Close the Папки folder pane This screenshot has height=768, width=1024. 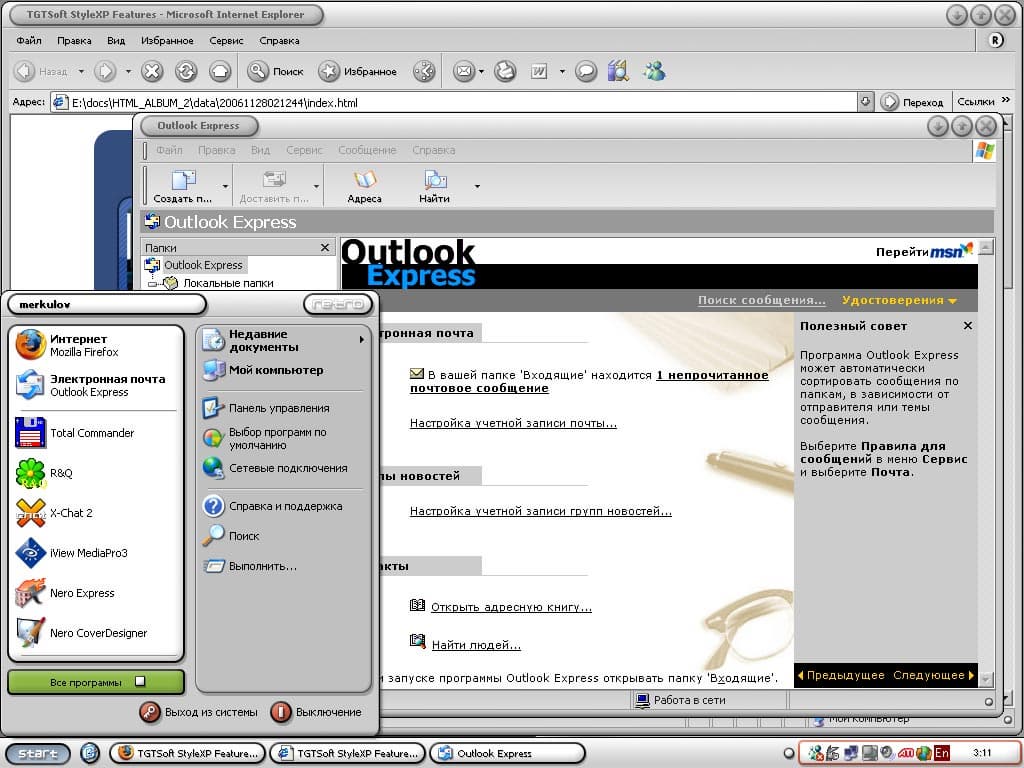tap(325, 248)
